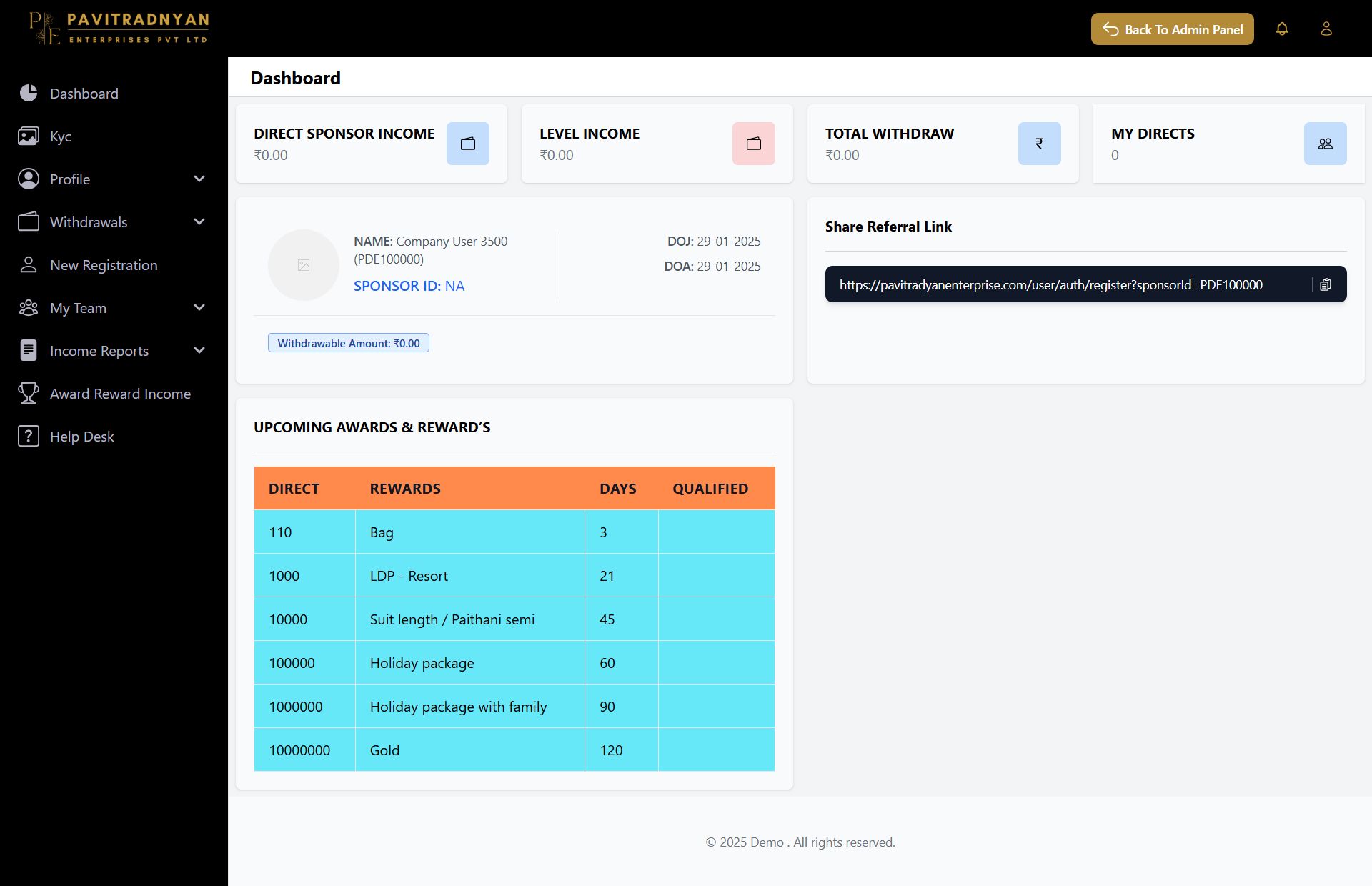This screenshot has height=886, width=1372.
Task: Expand the My Team submenu chevron
Action: click(x=199, y=307)
